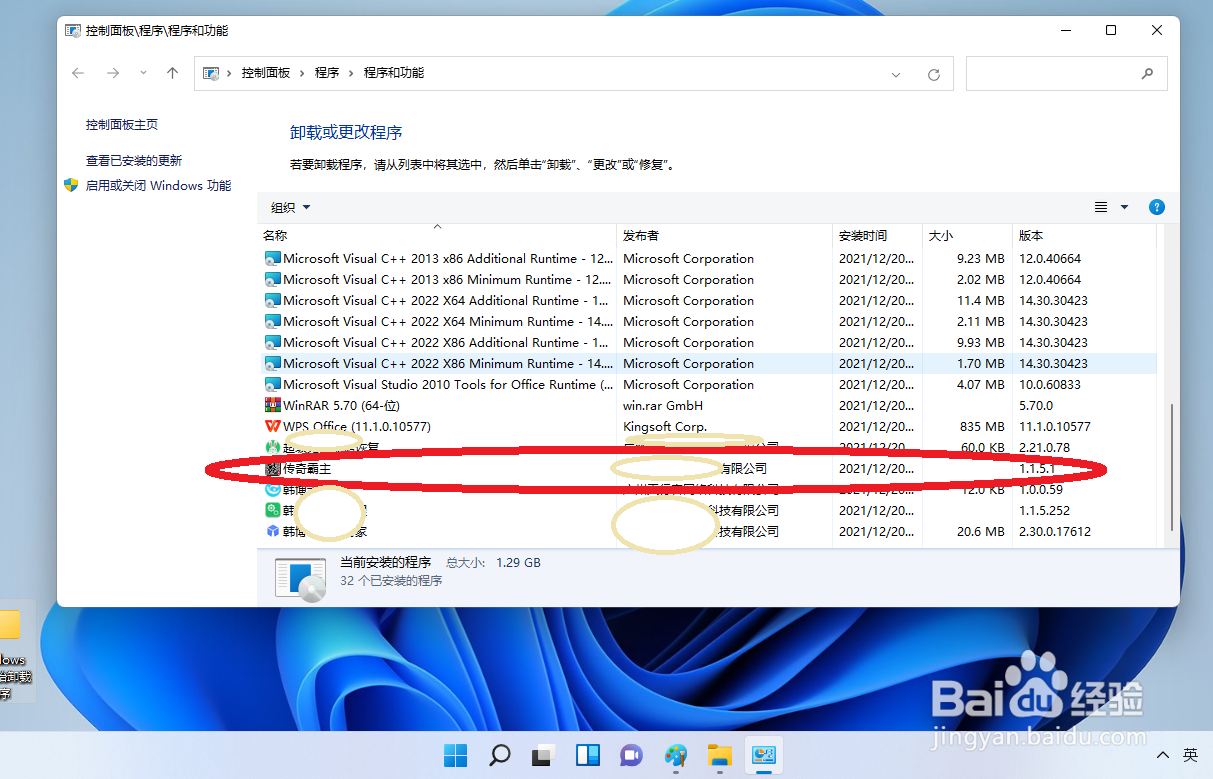Viewport: 1213px width, 779px height.
Task: Open 启用或关闭 Windows 功能 link
Action: point(158,186)
